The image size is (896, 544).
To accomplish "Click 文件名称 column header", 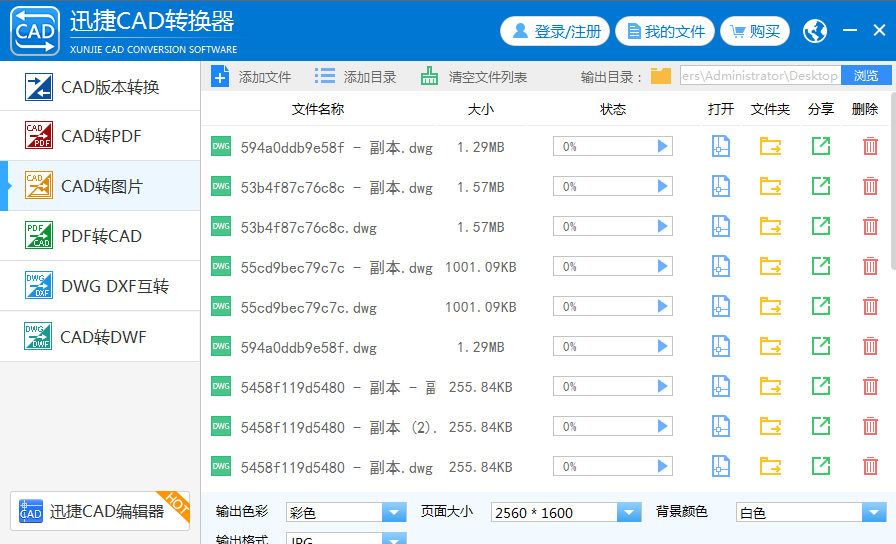I will 318,109.
